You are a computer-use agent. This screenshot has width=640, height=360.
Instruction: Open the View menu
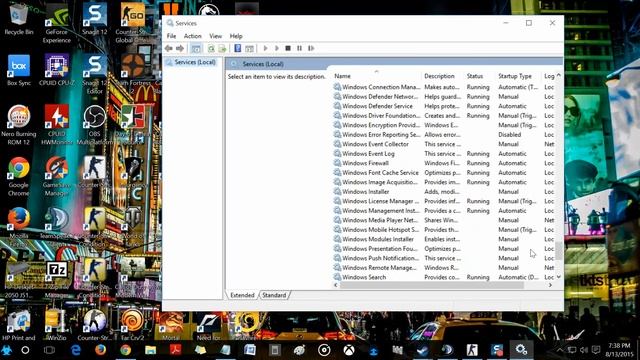(216, 36)
